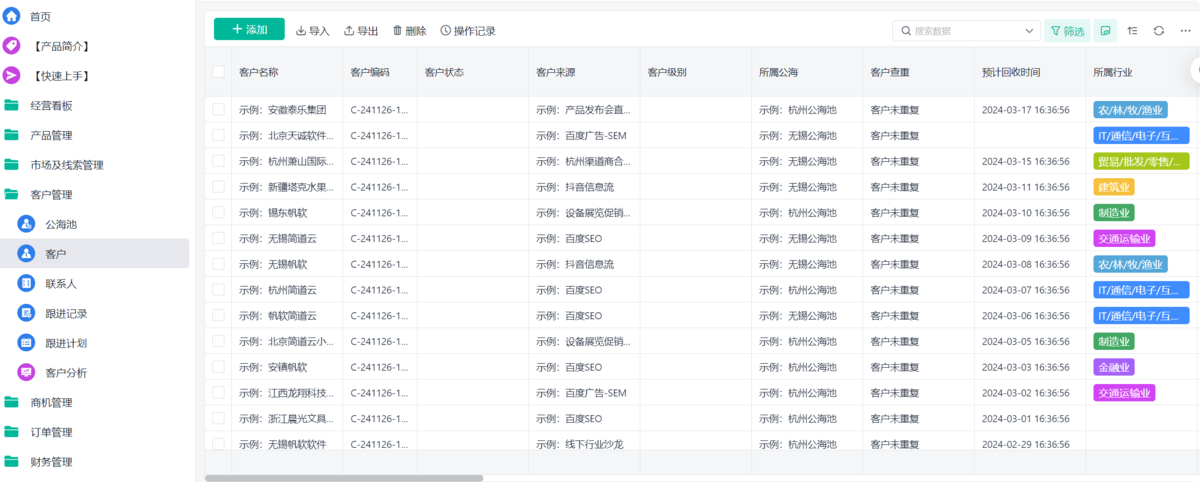
Task: Click the sort order icon
Action: point(1132,31)
